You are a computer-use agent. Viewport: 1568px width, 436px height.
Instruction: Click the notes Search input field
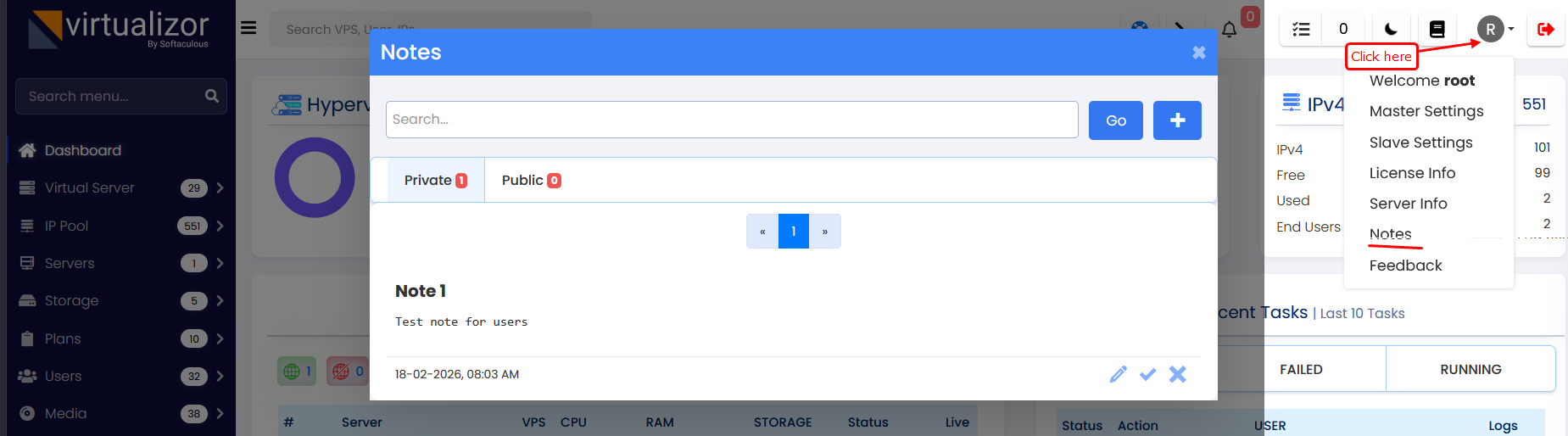click(731, 120)
